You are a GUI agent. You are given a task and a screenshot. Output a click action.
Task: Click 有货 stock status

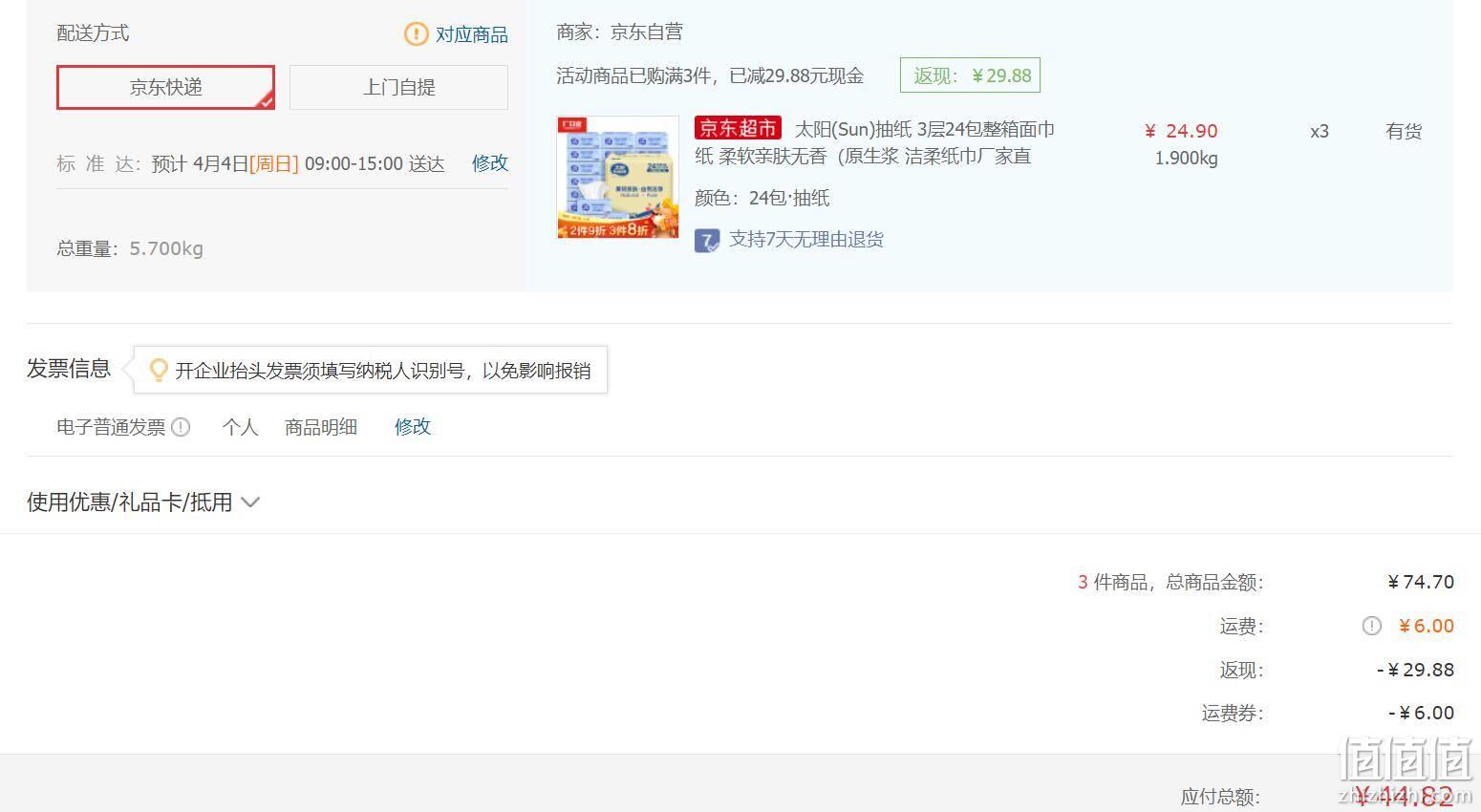(x=1404, y=131)
